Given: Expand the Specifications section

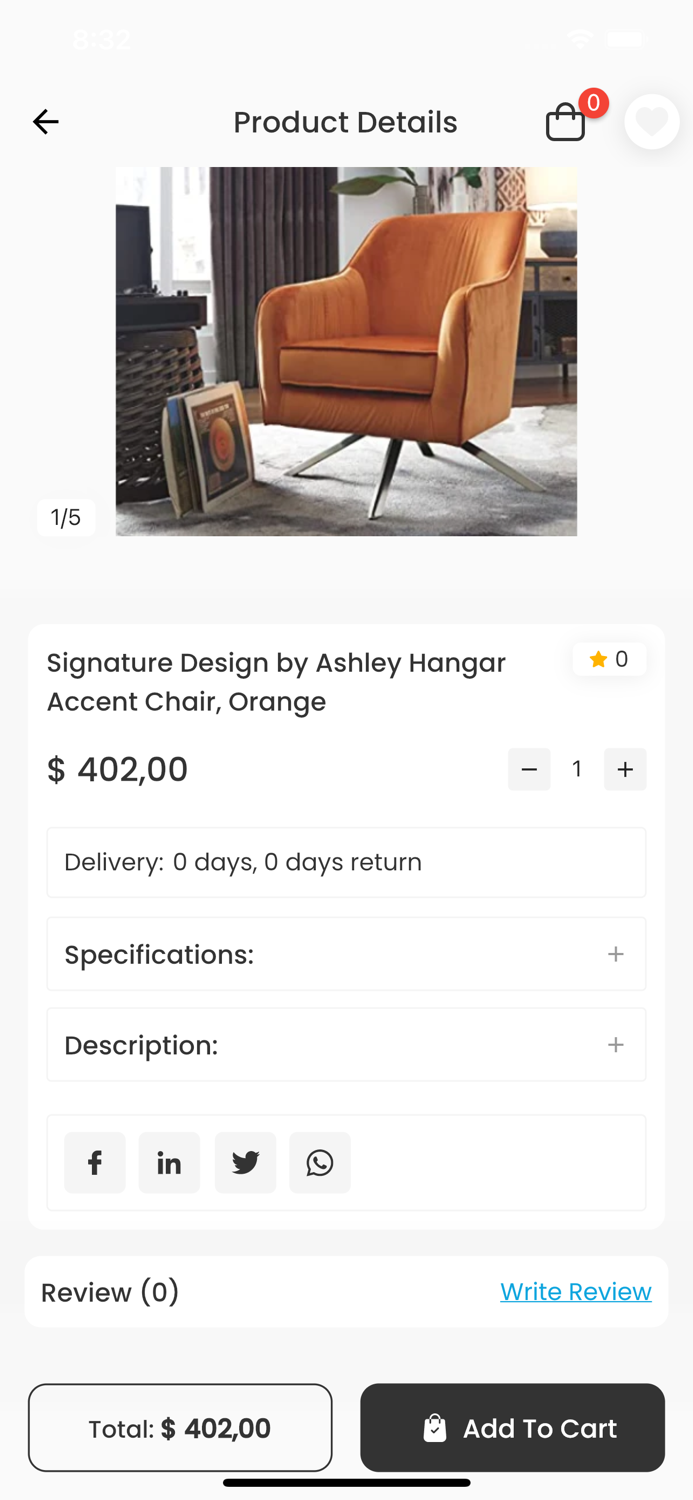Looking at the screenshot, I should coord(346,953).
